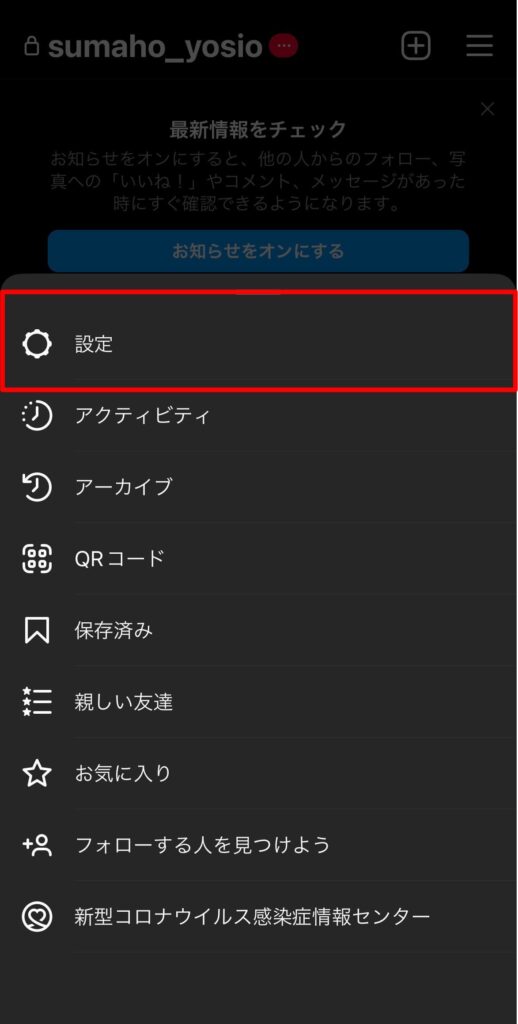Choose アーカイブ from the menu

pos(259,487)
